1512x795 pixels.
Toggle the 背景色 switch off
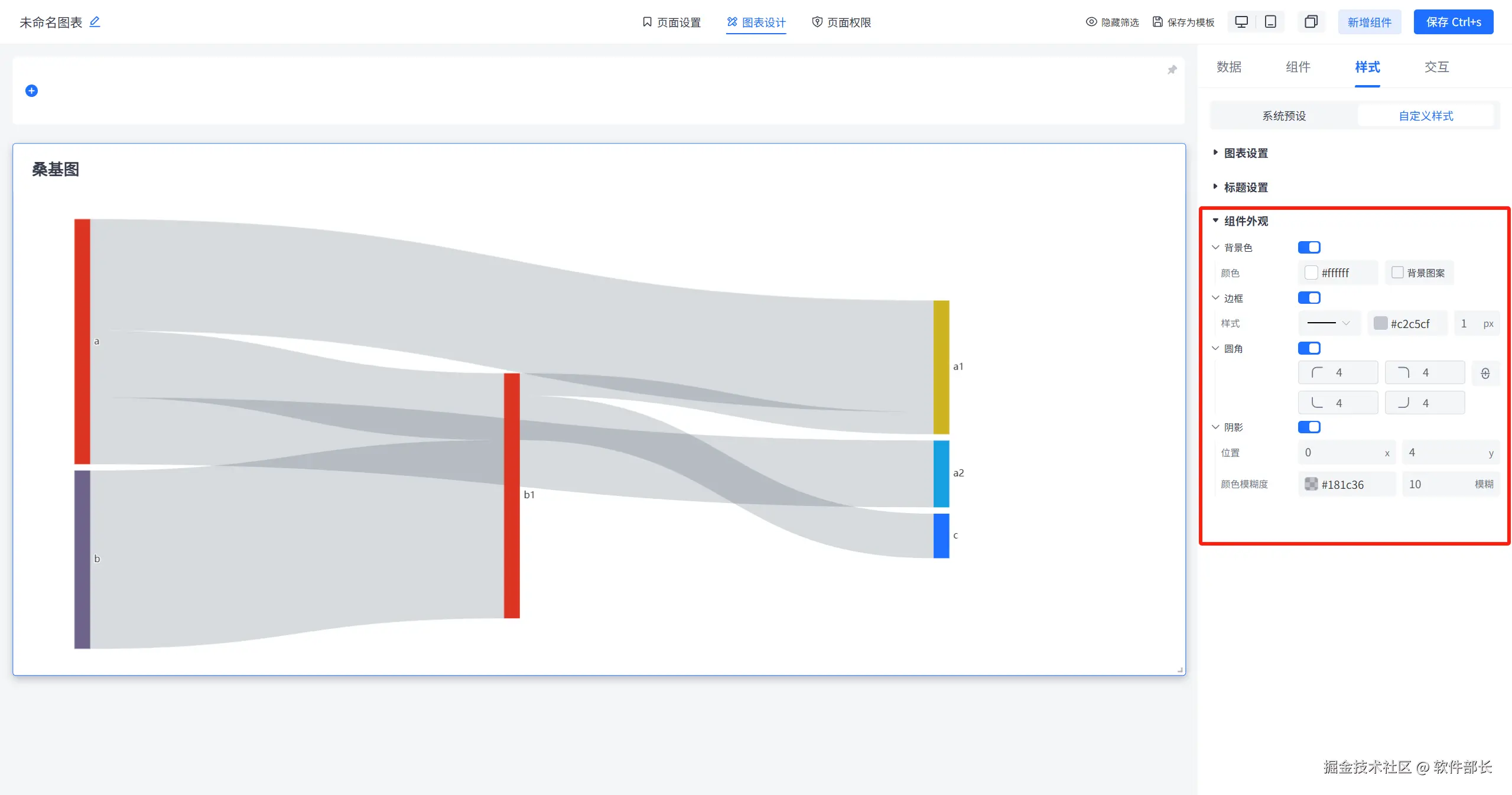coord(1309,248)
